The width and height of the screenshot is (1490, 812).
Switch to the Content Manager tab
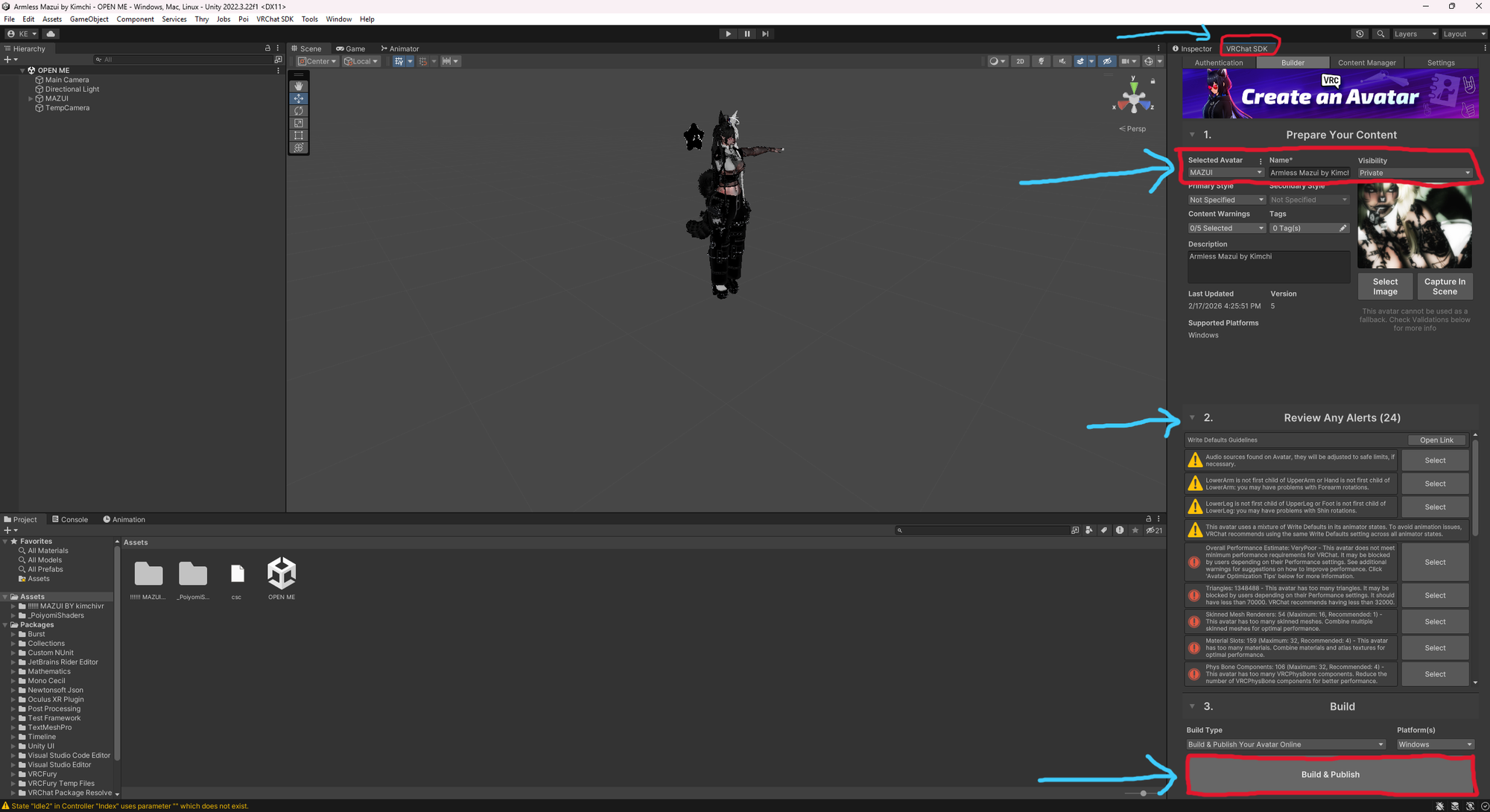(1366, 63)
